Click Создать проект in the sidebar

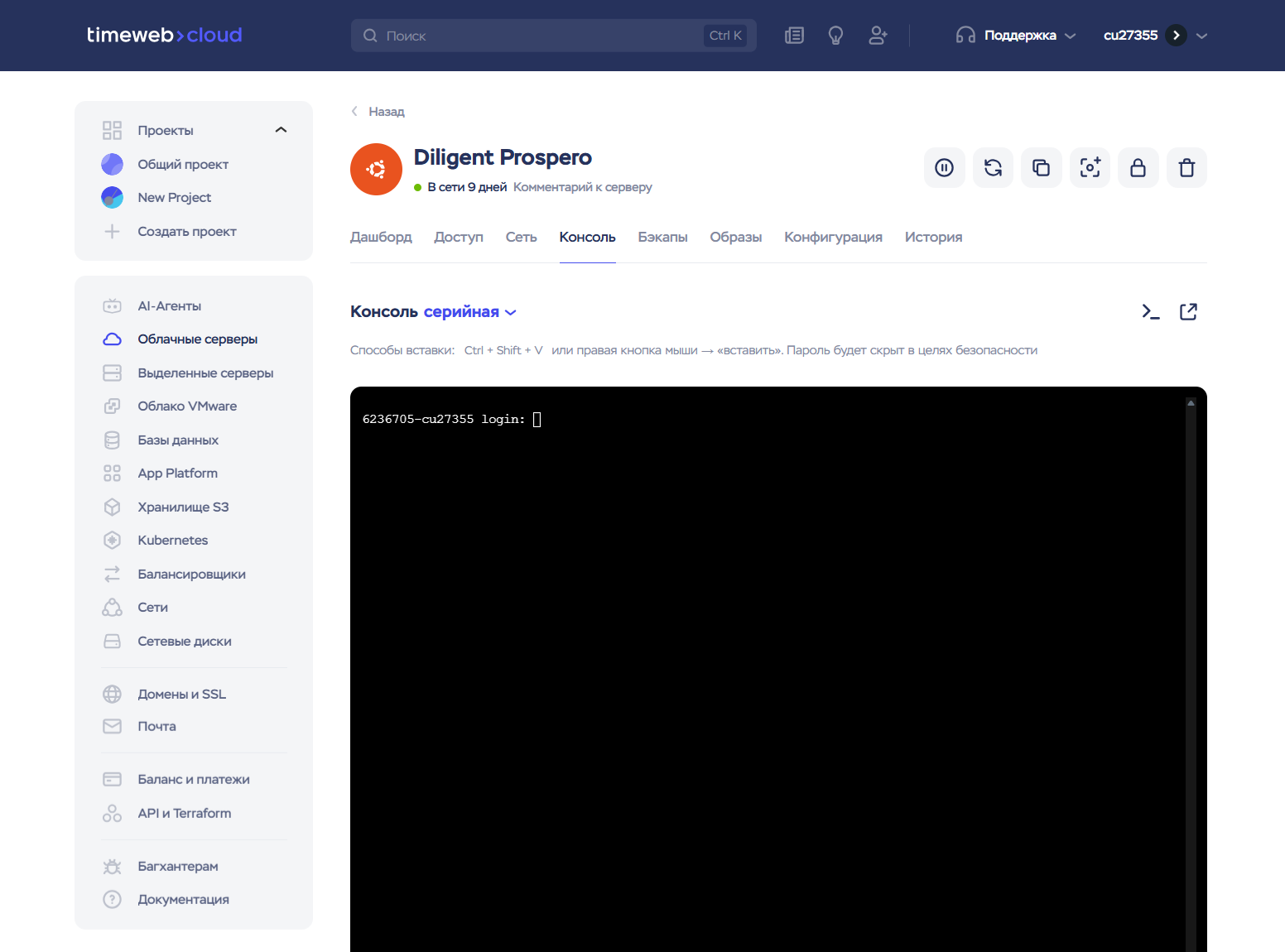(x=186, y=232)
